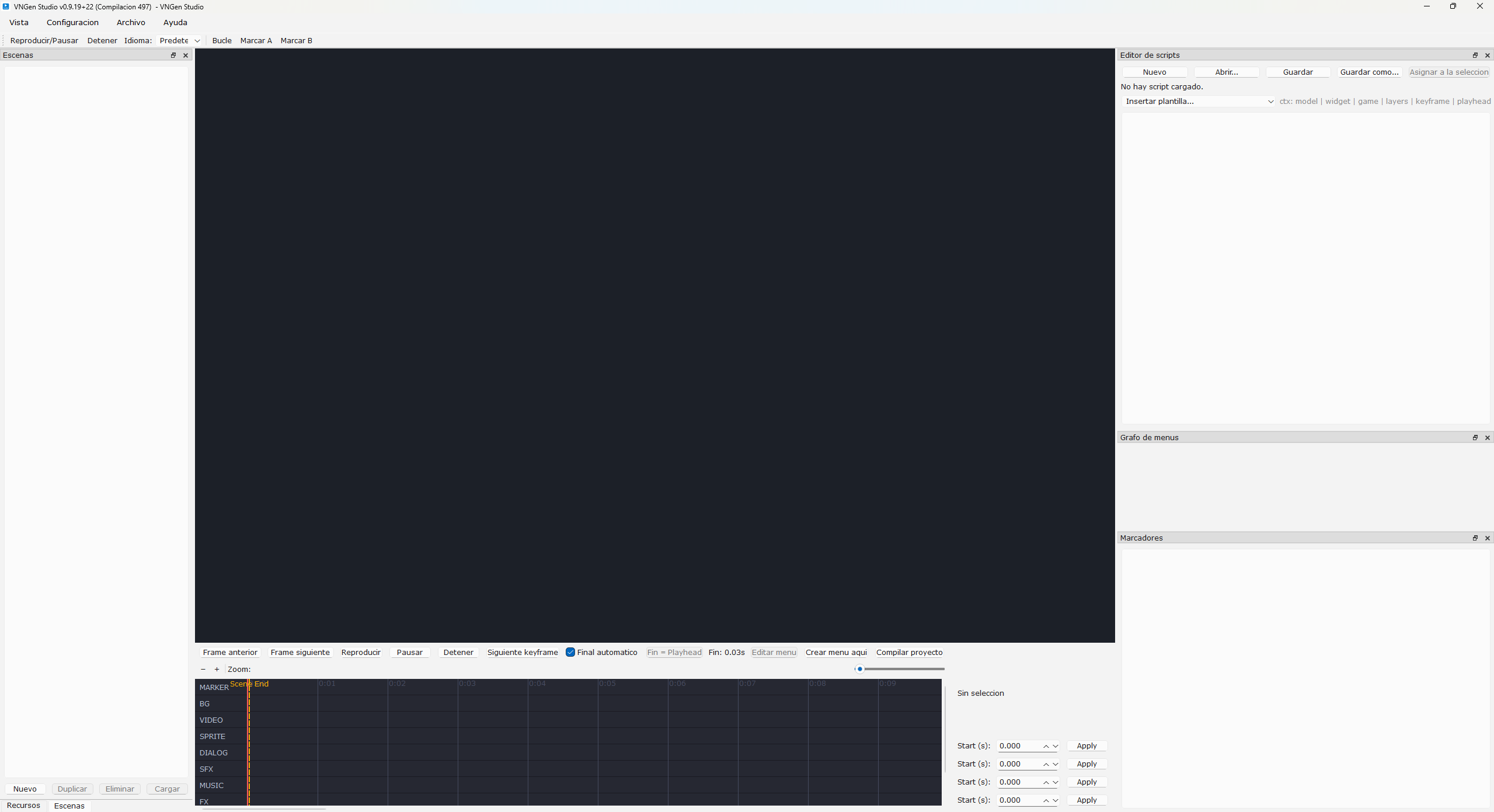Adjust the timeline zoom slider handle
The width and height of the screenshot is (1494, 812).
(x=859, y=670)
